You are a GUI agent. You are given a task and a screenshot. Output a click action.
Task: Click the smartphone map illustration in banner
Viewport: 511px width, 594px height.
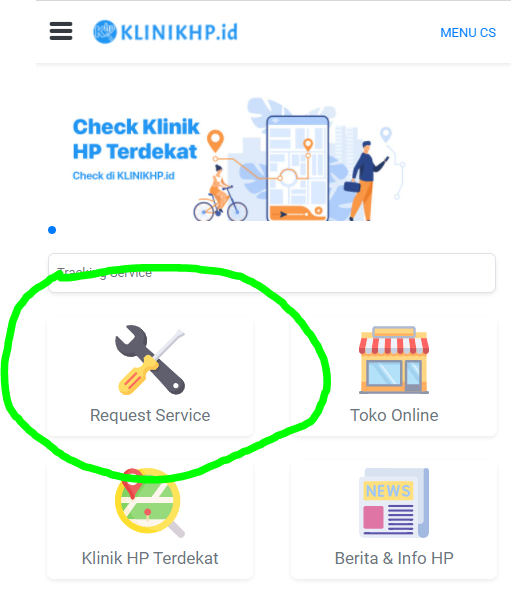[297, 168]
